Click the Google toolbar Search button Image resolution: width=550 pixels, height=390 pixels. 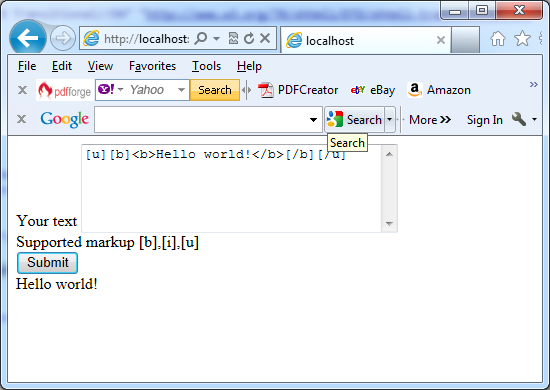(x=354, y=120)
